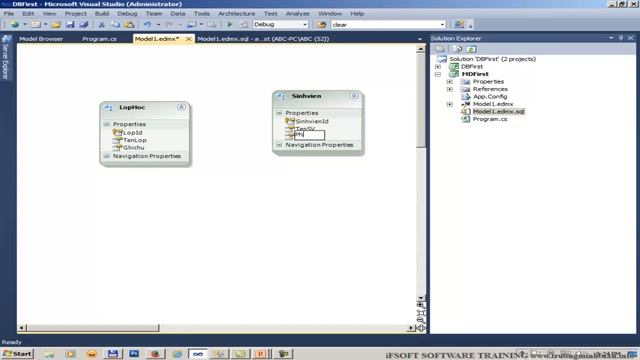Collapse the MDFirst project node
Image resolution: width=640 pixels, height=360 pixels.
[x=438, y=74]
